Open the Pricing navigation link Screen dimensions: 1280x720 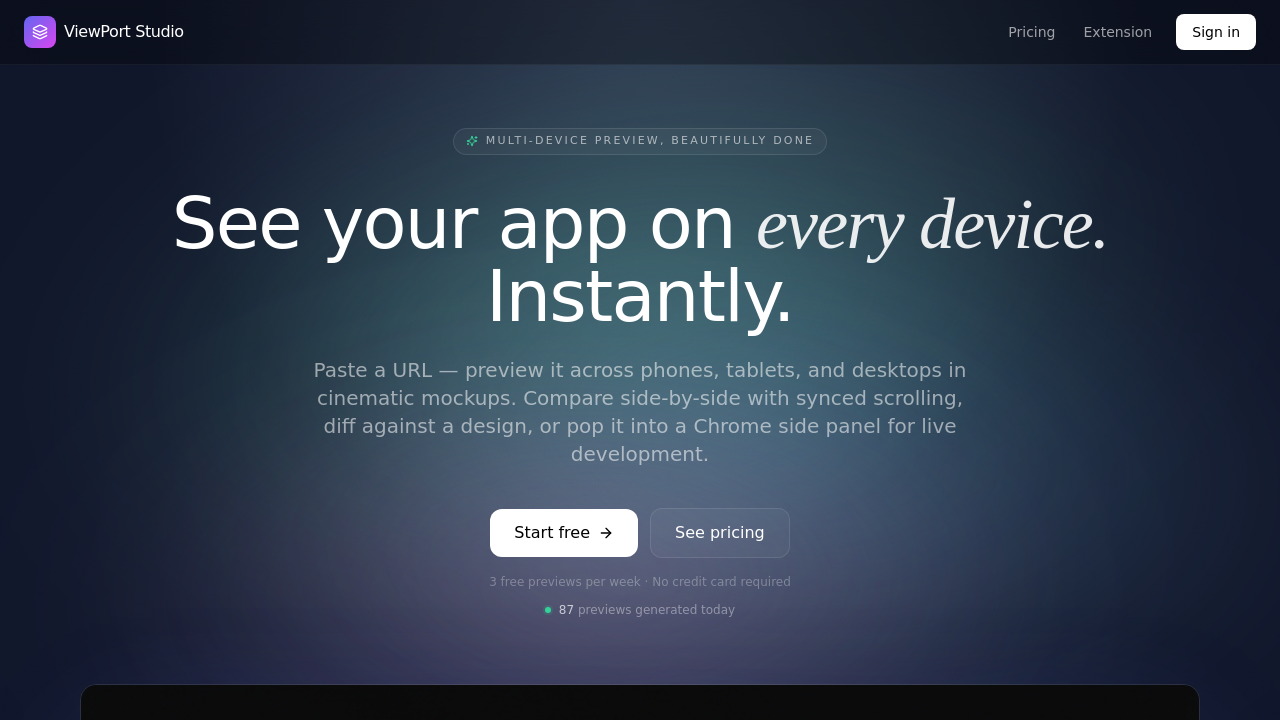click(1031, 32)
